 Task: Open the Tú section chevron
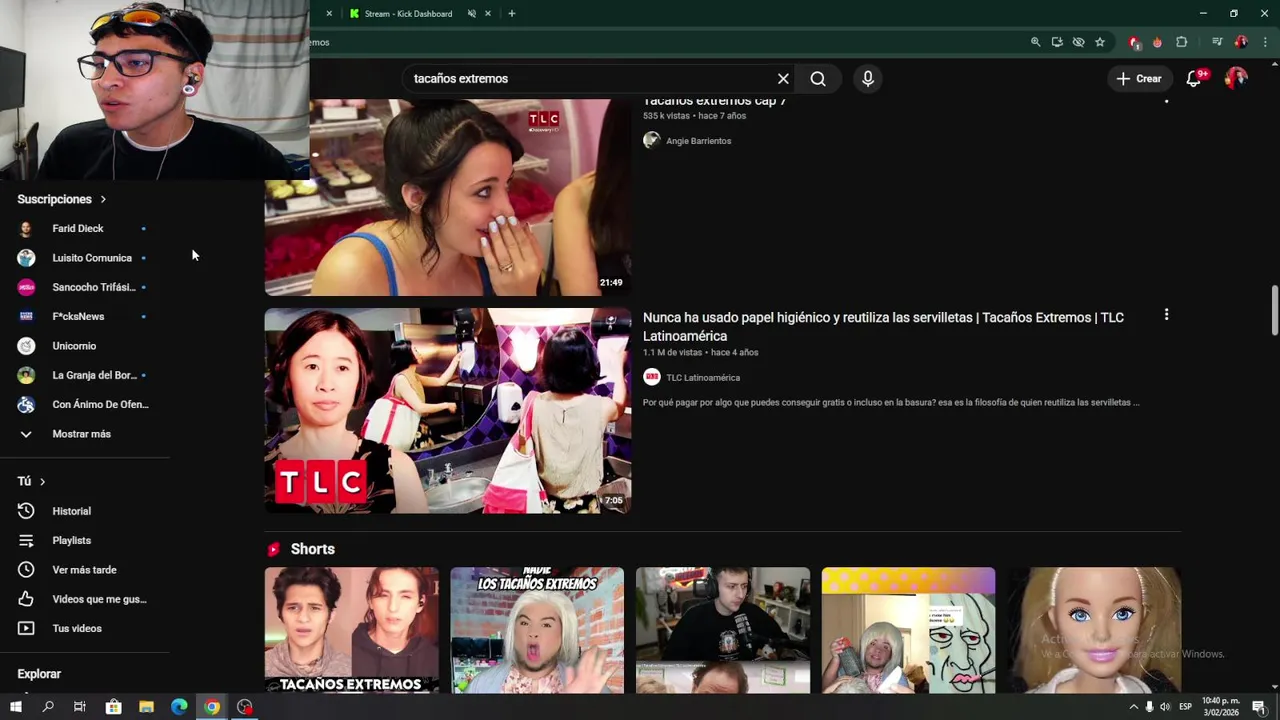(42, 482)
